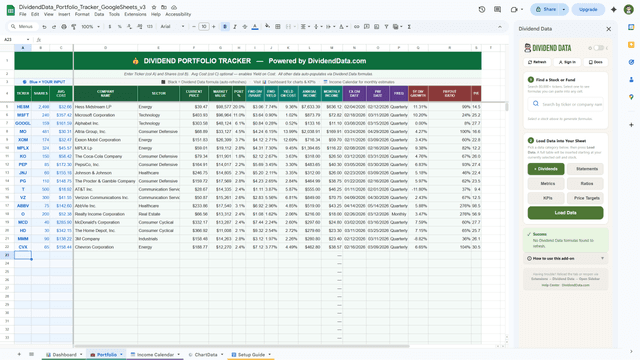Open Google Keep in side panel

(x=631, y=44)
